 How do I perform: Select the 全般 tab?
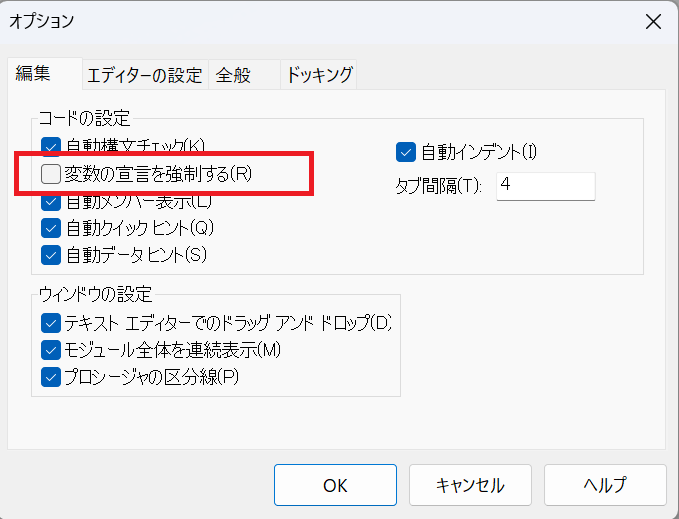tap(236, 75)
